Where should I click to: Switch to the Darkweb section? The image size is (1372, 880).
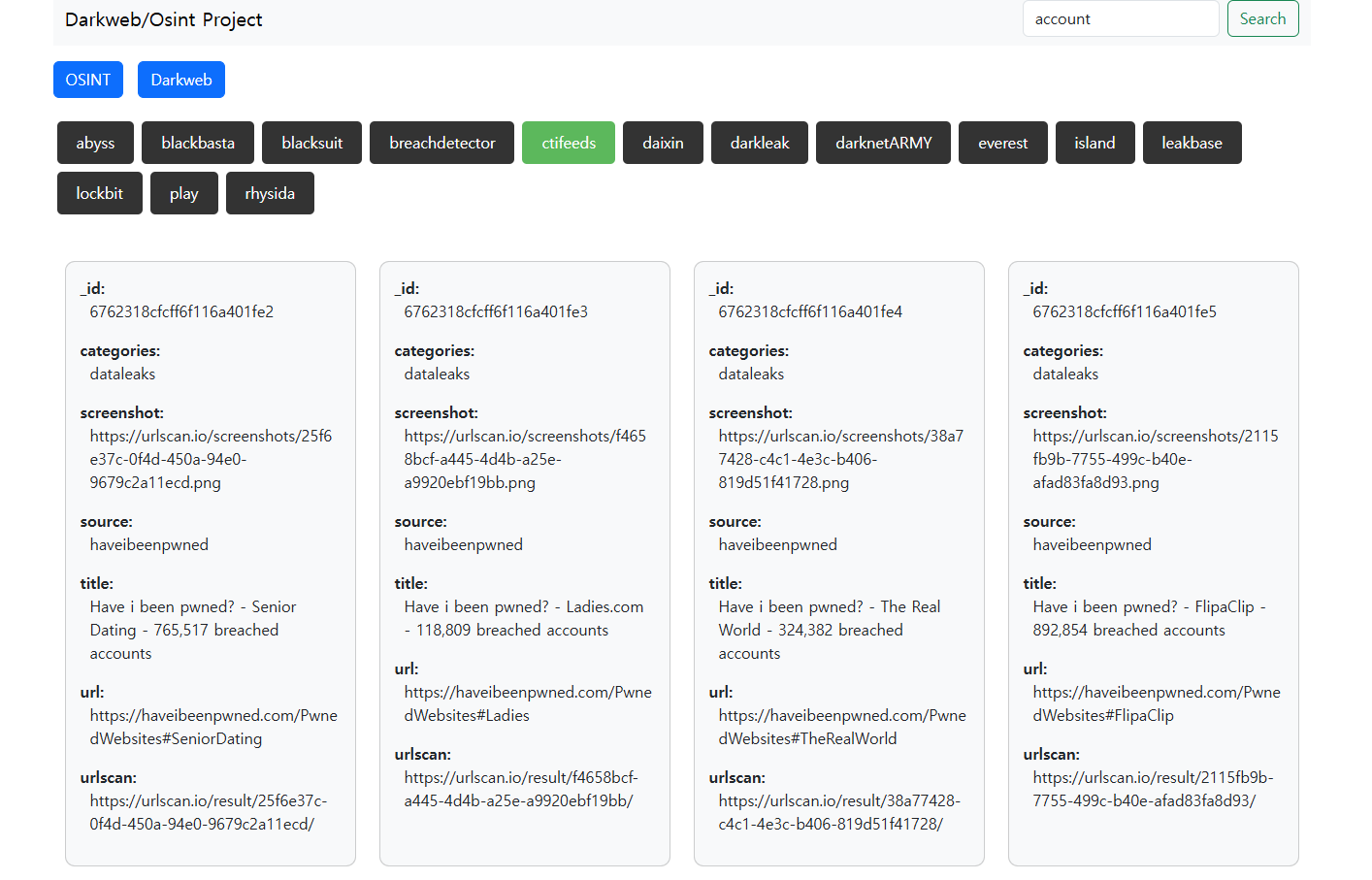(181, 80)
